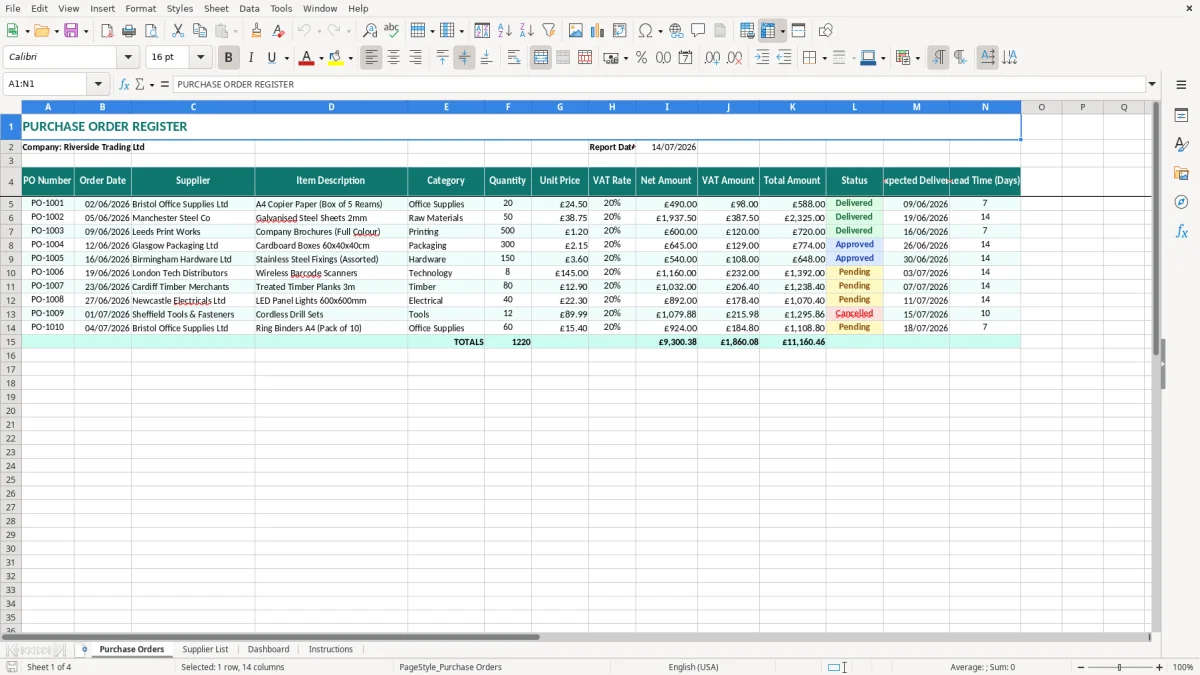1200x675 pixels.
Task: Increase indent of cell content
Action: pos(762,58)
